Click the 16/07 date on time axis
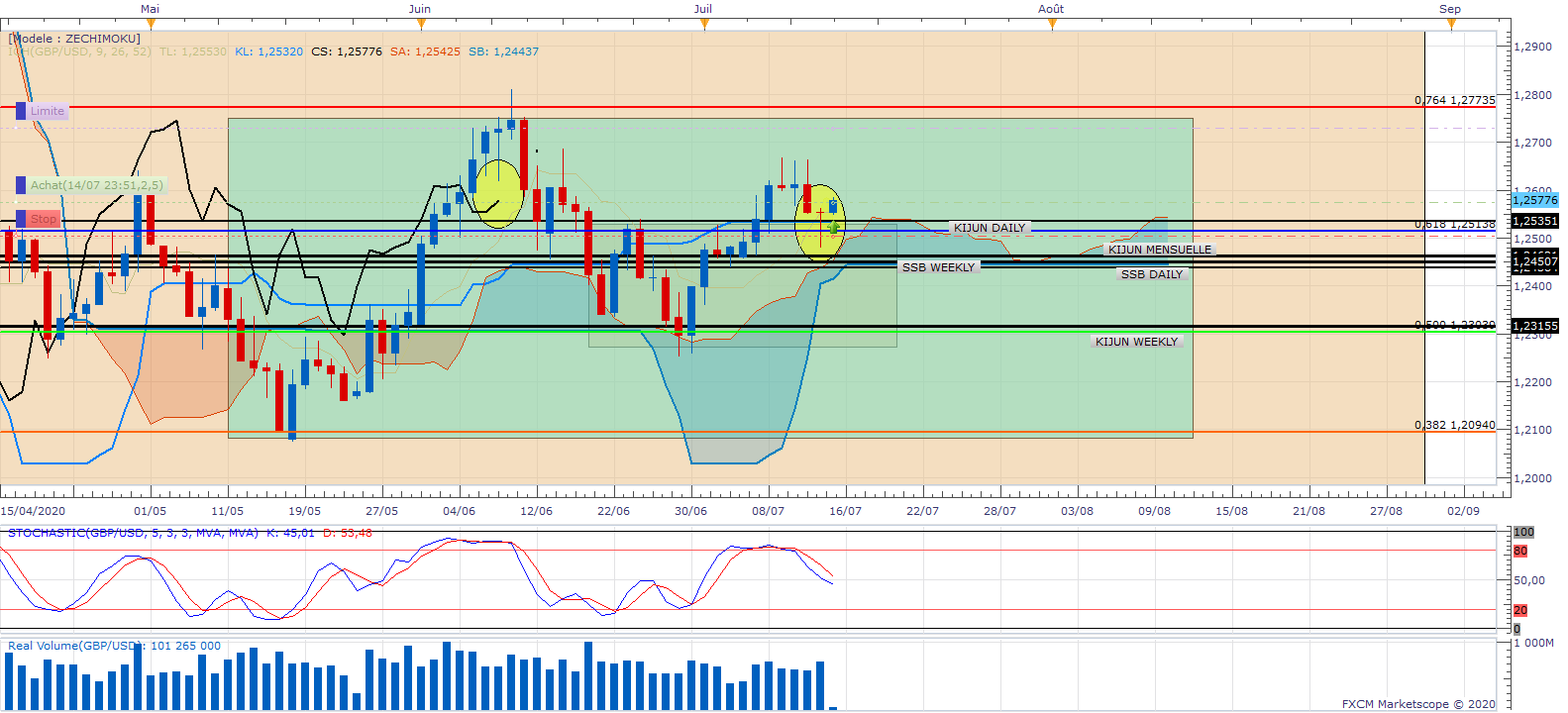 pos(845,511)
